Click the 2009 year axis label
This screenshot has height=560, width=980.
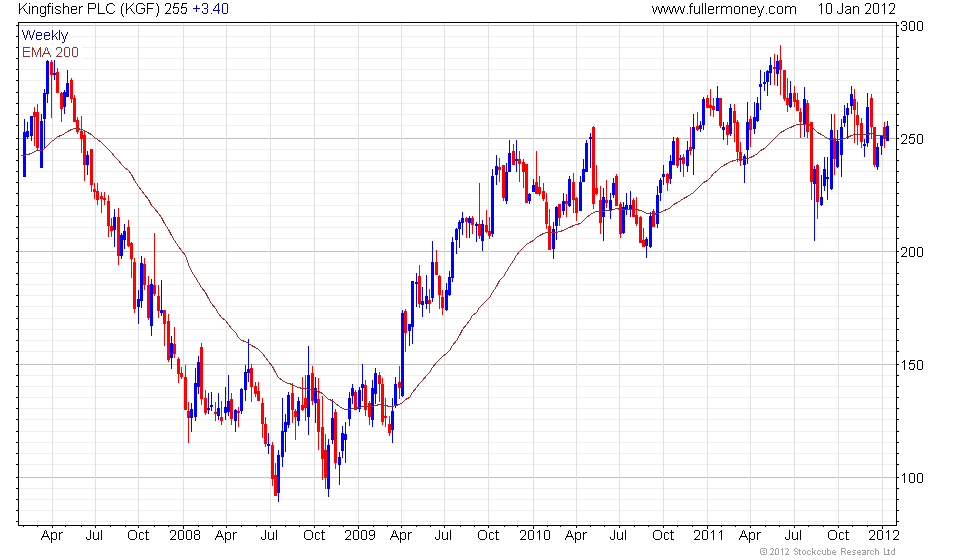pos(360,536)
